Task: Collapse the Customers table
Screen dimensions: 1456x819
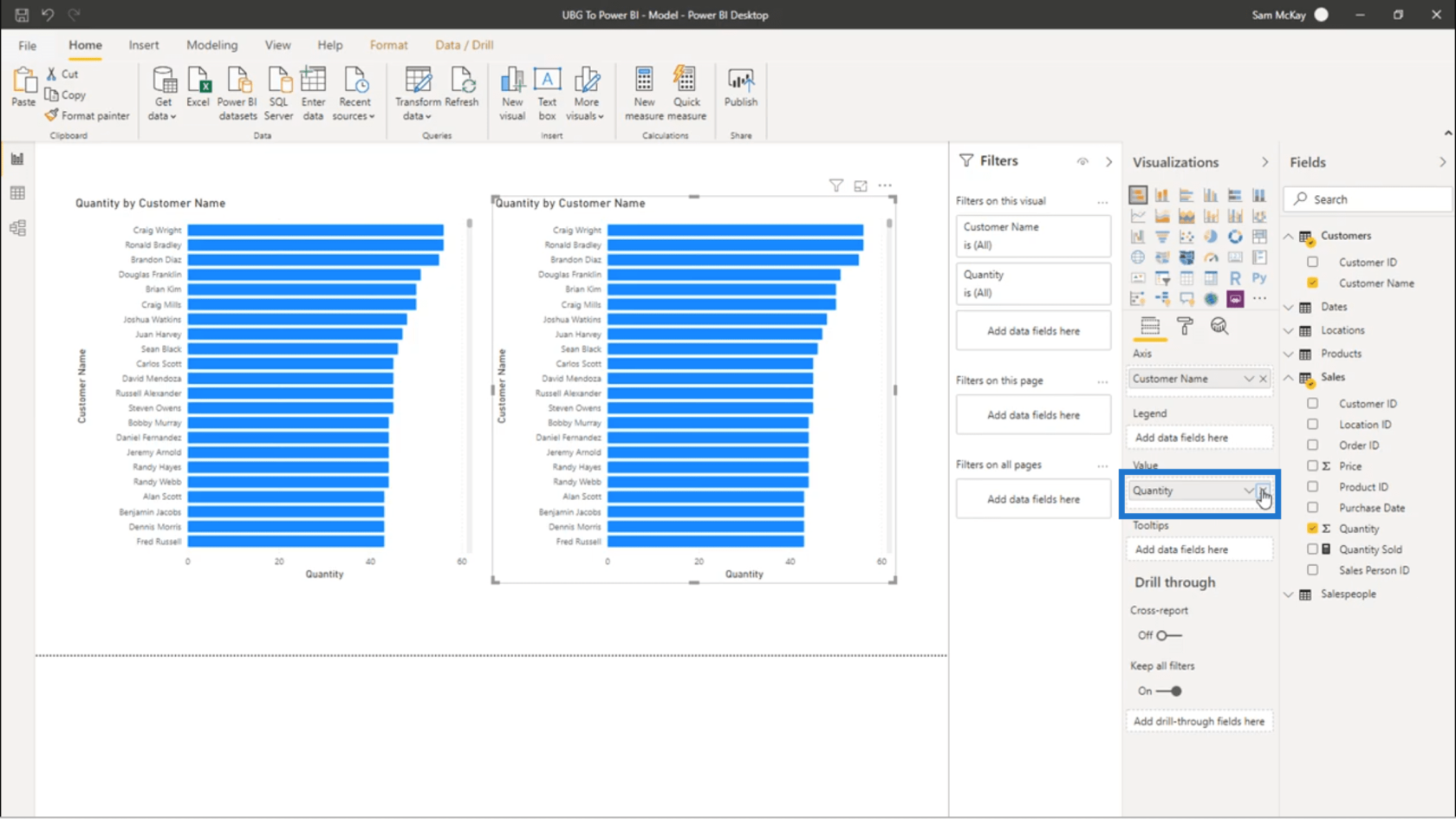Action: [x=1289, y=236]
